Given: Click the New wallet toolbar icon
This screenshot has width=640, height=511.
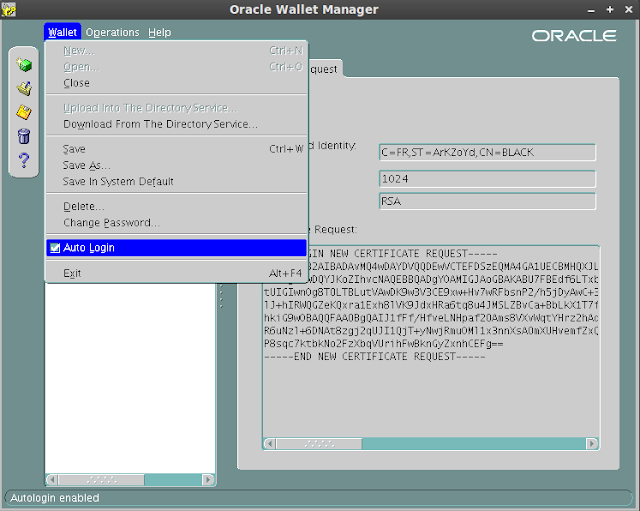Looking at the screenshot, I should coord(24,64).
